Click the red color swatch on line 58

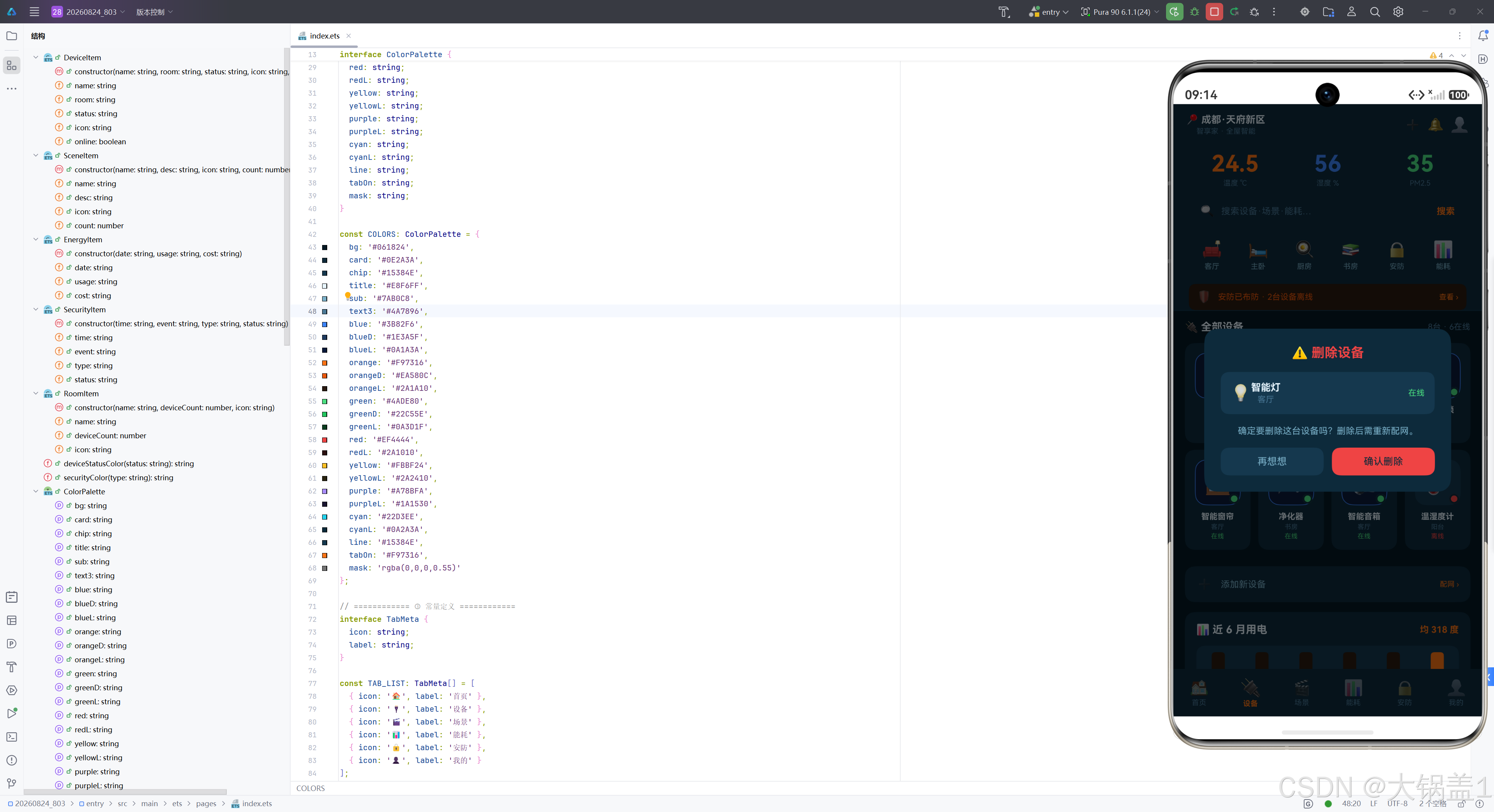(x=325, y=440)
